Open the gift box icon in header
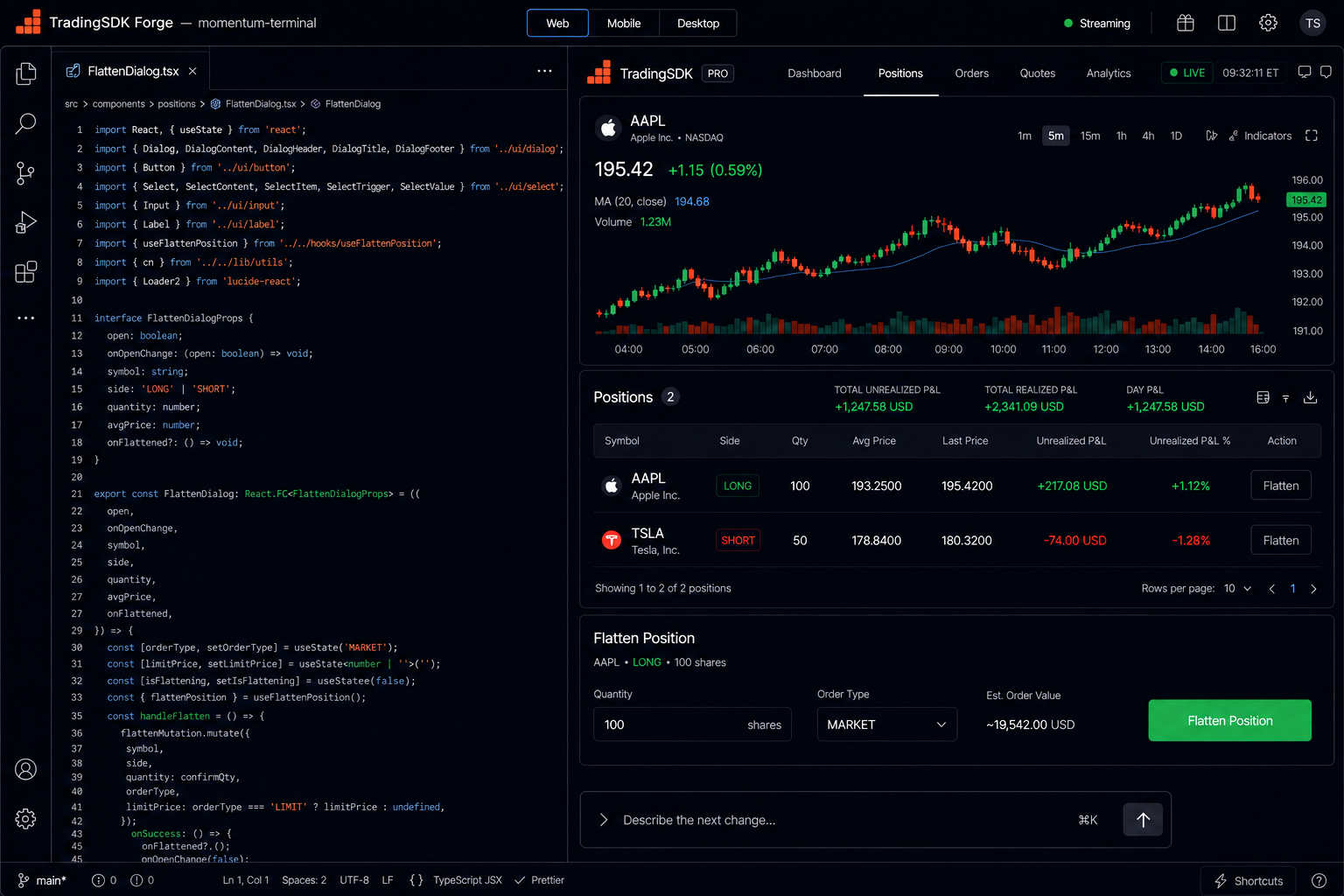 point(1186,24)
